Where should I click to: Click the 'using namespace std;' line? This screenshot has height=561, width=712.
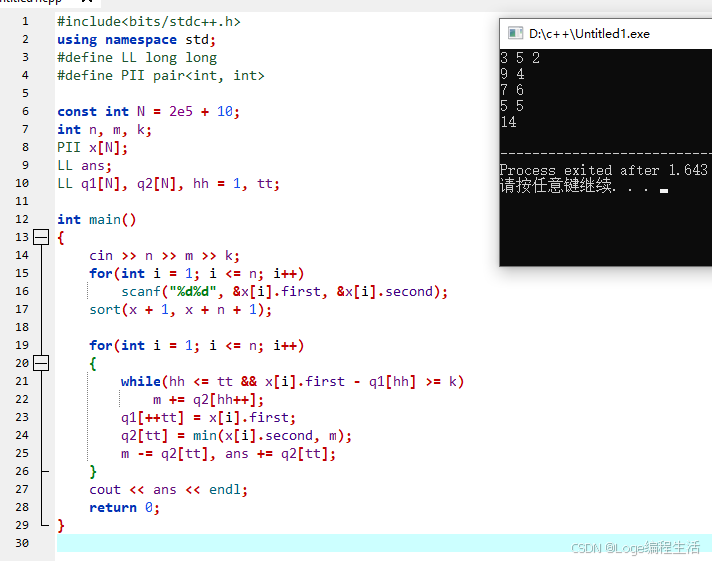tap(136, 40)
